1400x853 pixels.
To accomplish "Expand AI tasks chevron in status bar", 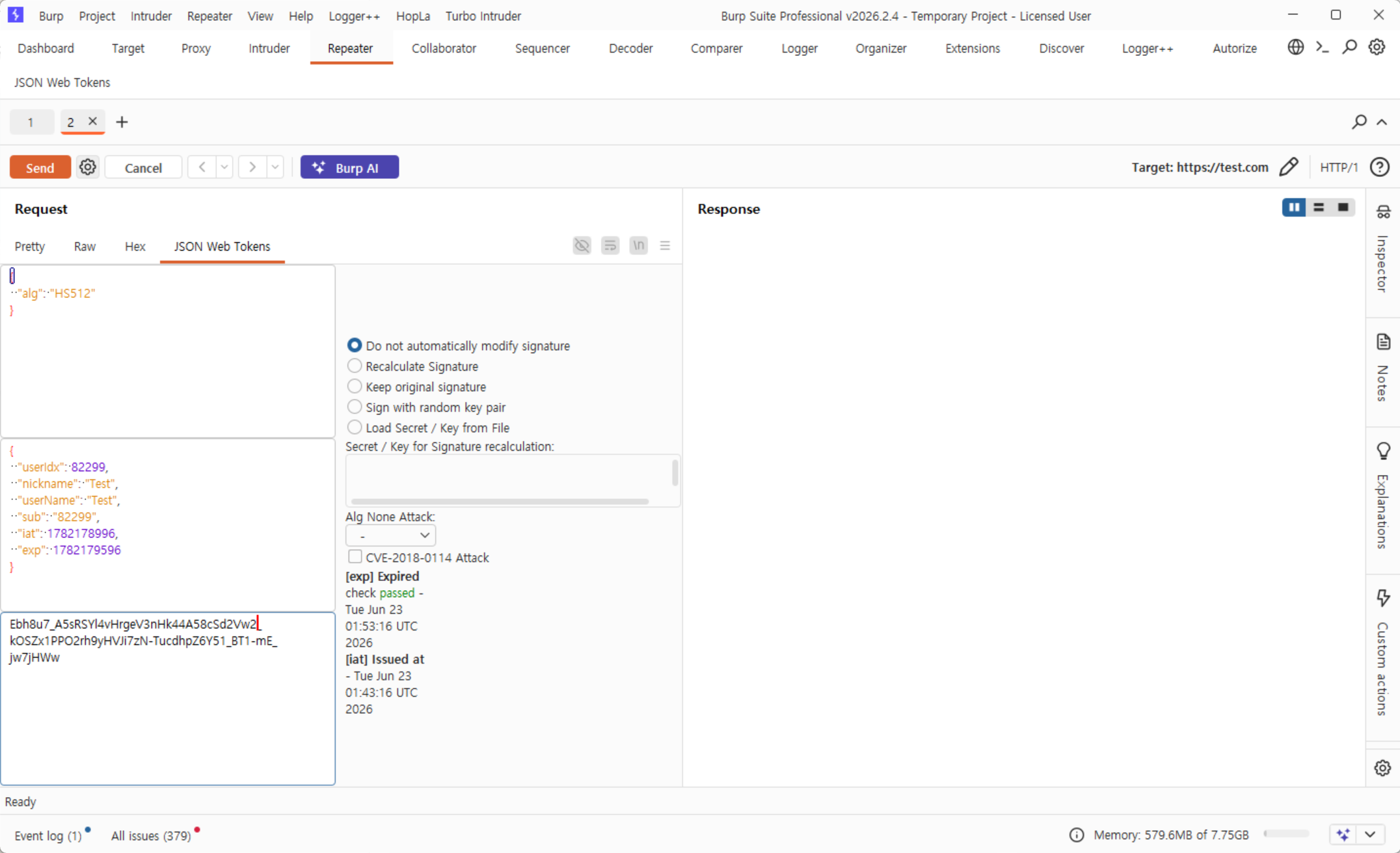I will click(x=1371, y=834).
